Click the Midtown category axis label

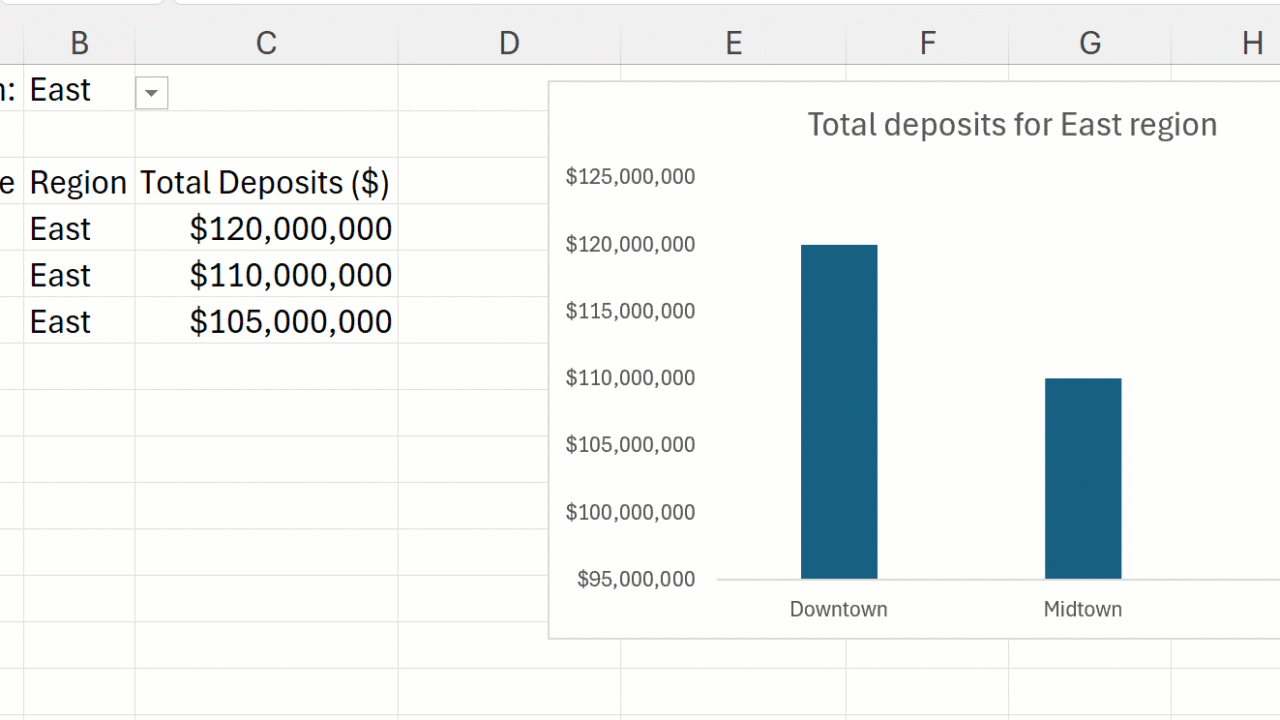[1082, 609]
